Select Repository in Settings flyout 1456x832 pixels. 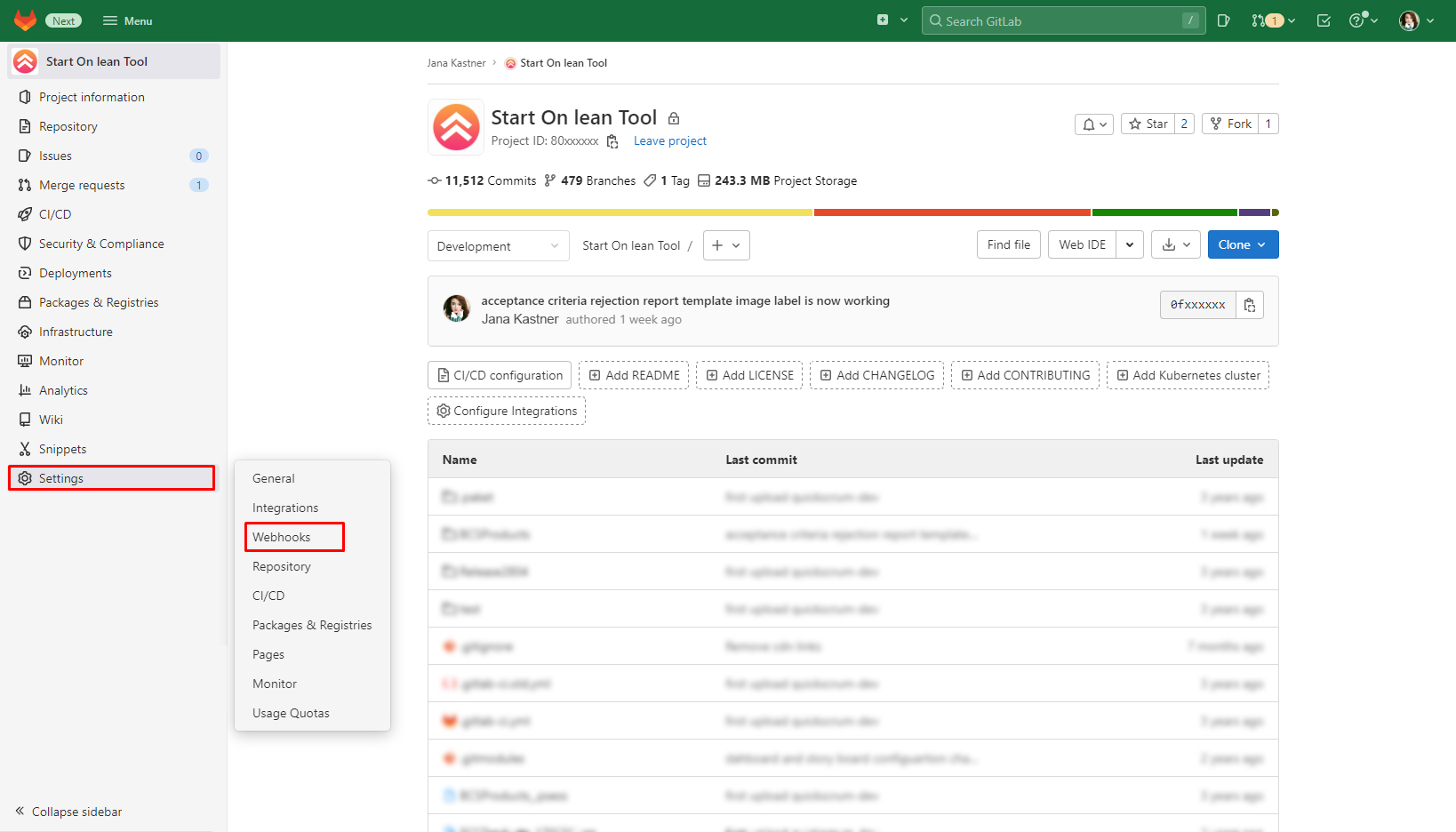(x=282, y=566)
